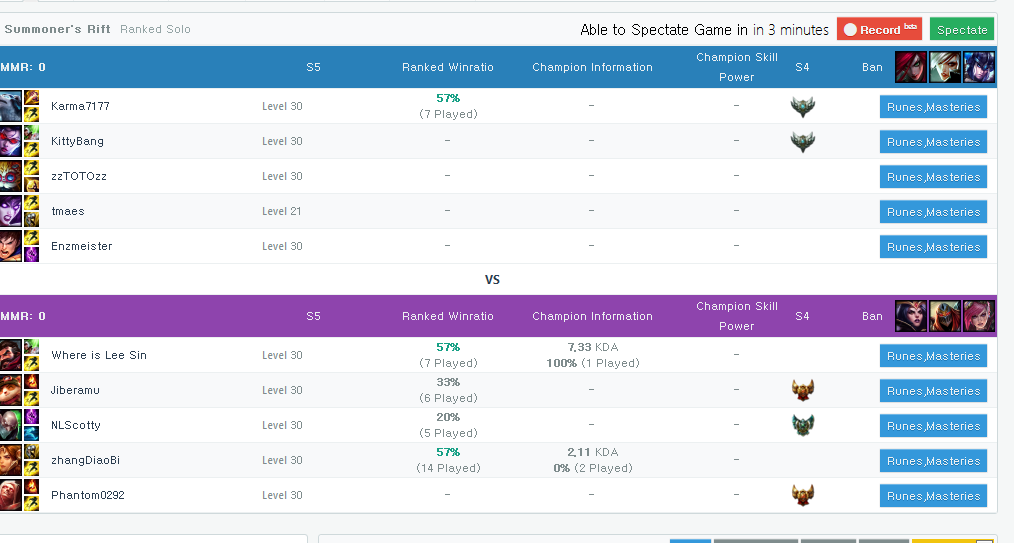
Task: Open Runes,Masteries for zzTOTOzz
Action: tap(933, 176)
